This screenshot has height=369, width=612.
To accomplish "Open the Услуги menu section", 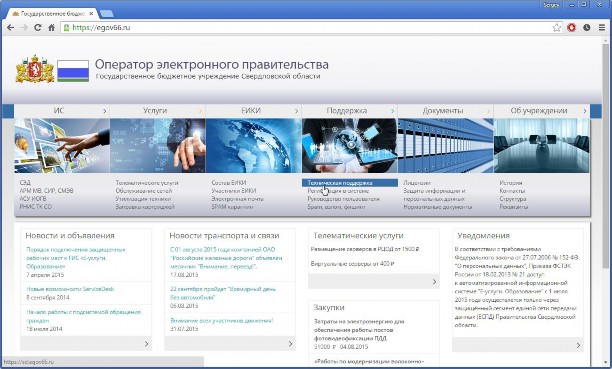I will pos(155,111).
